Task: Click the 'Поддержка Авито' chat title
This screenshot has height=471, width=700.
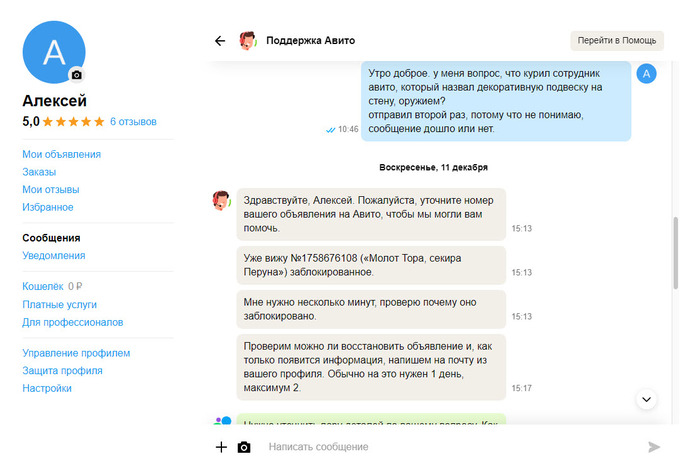Action: click(310, 41)
